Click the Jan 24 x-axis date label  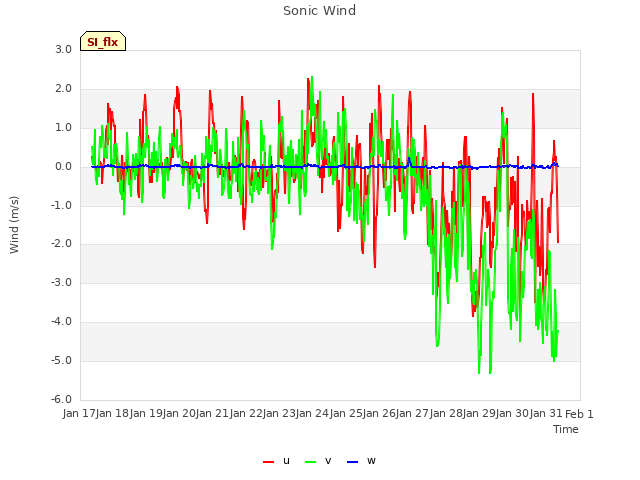click(312, 414)
